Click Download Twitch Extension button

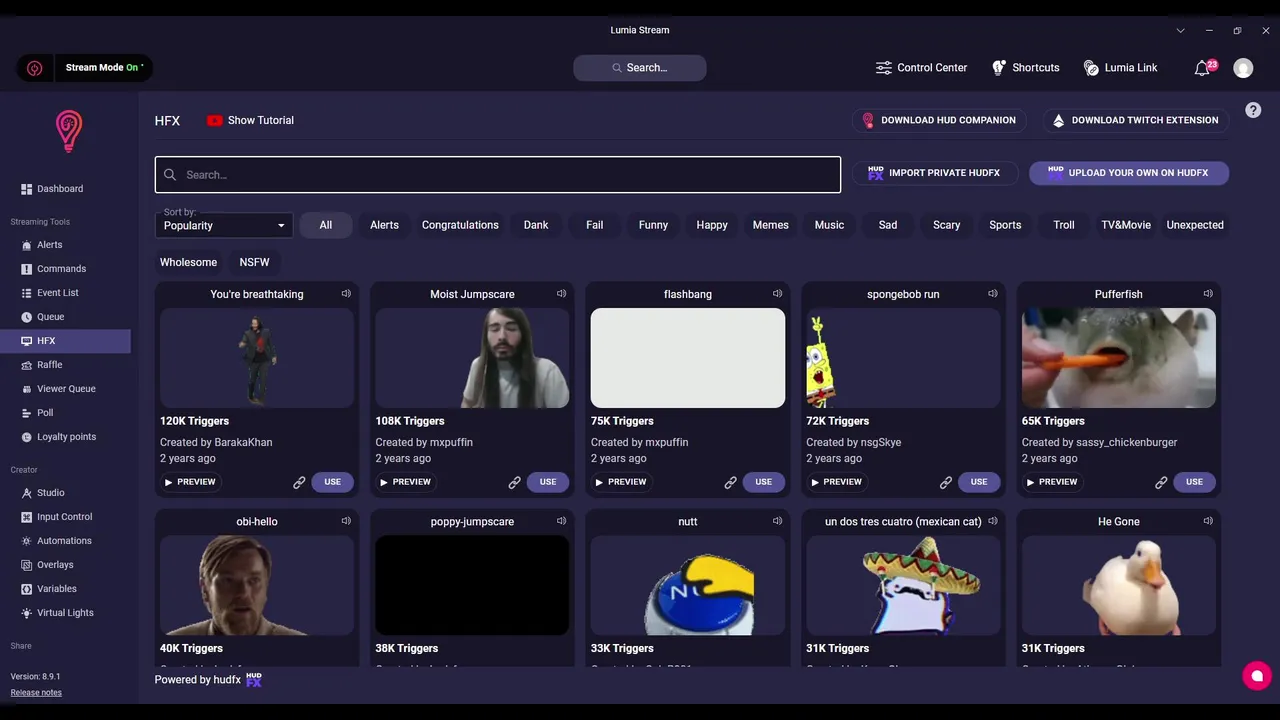(x=1135, y=120)
